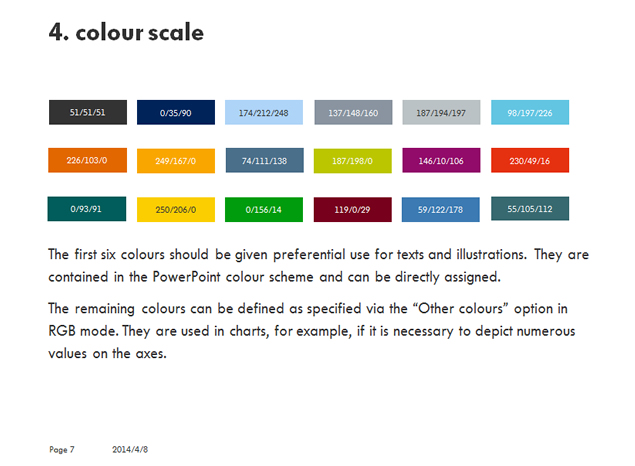Click the yellow 250/206/0 swatch
The image size is (635, 466).
coord(176,209)
